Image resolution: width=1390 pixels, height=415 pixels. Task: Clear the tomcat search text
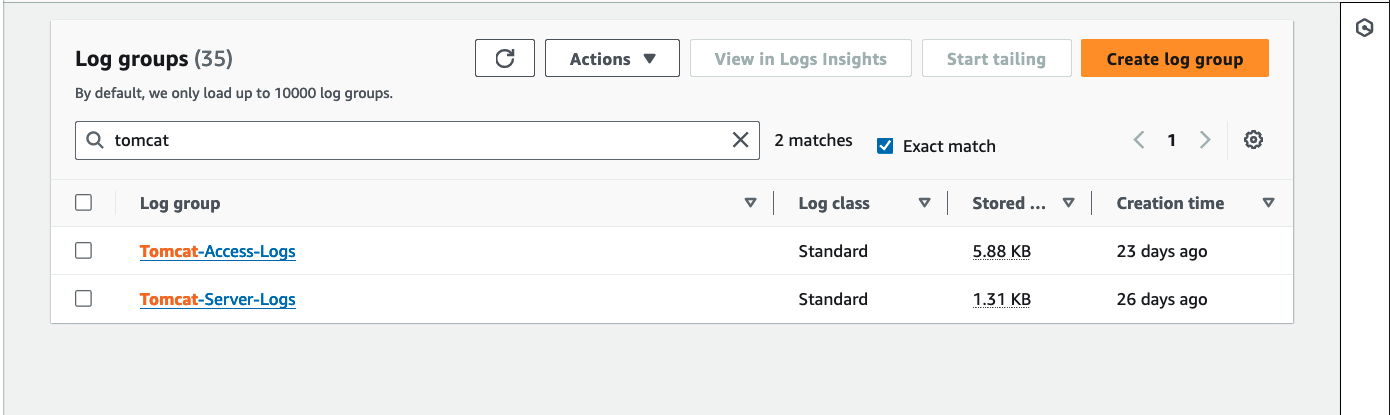point(740,140)
